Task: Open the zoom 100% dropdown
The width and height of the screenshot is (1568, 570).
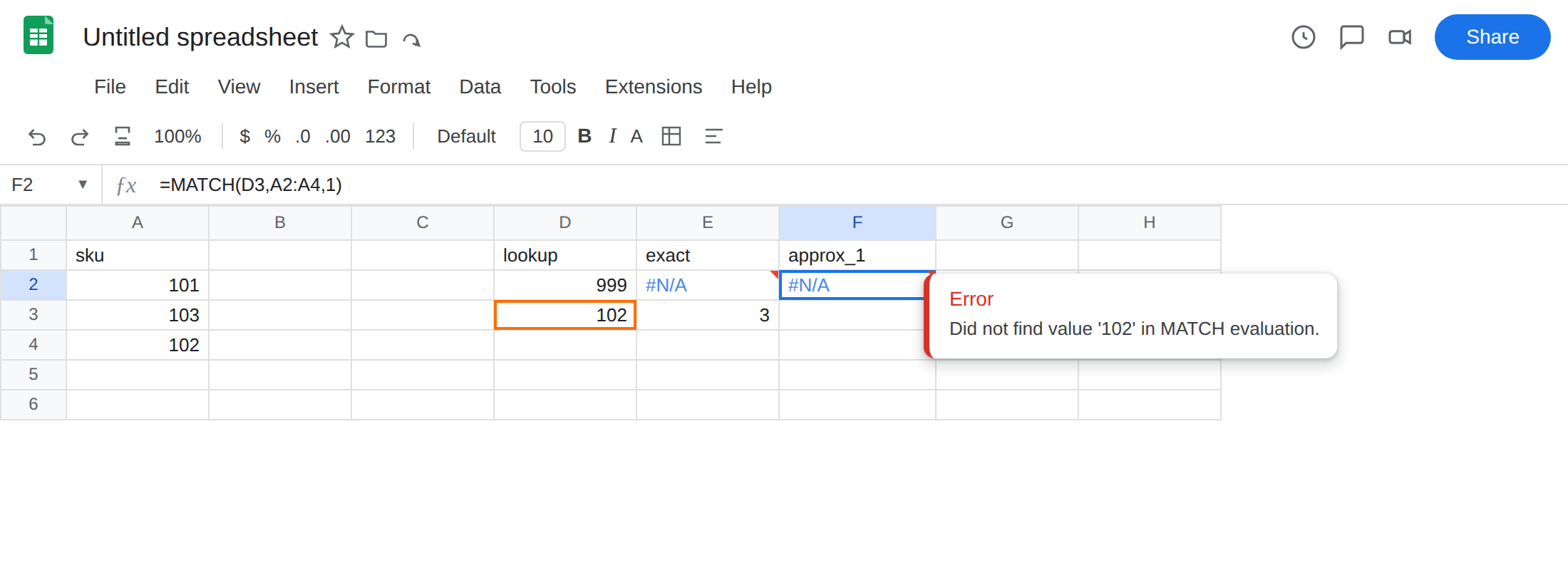Action: pos(177,136)
